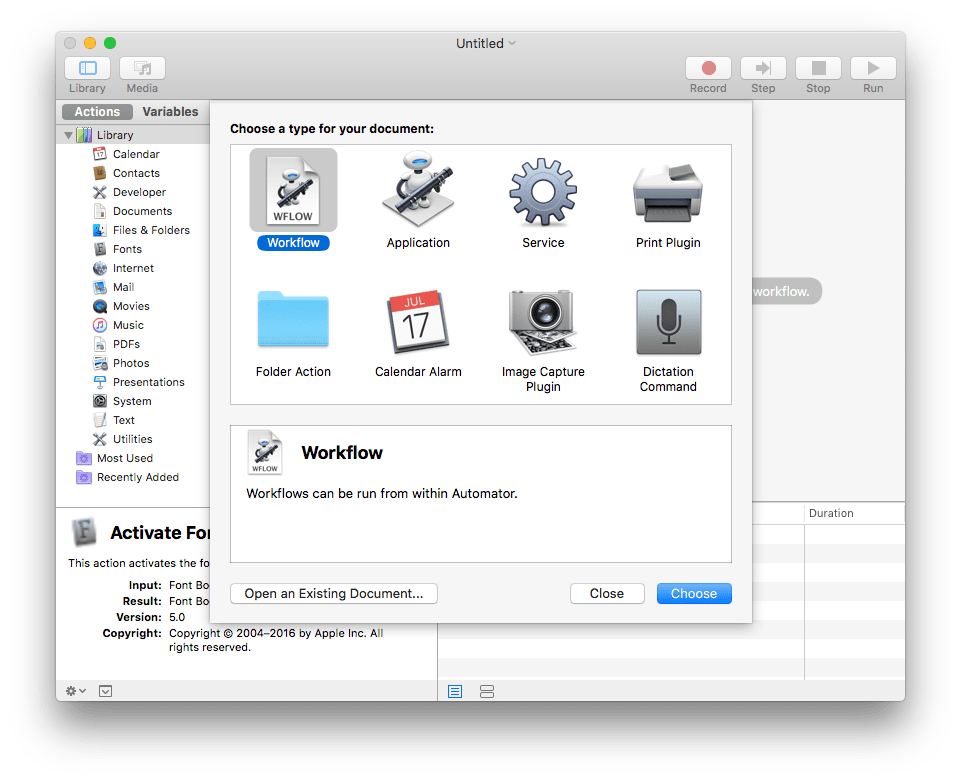Pick the Folder Action folder icon
The image size is (961, 781).
293,321
